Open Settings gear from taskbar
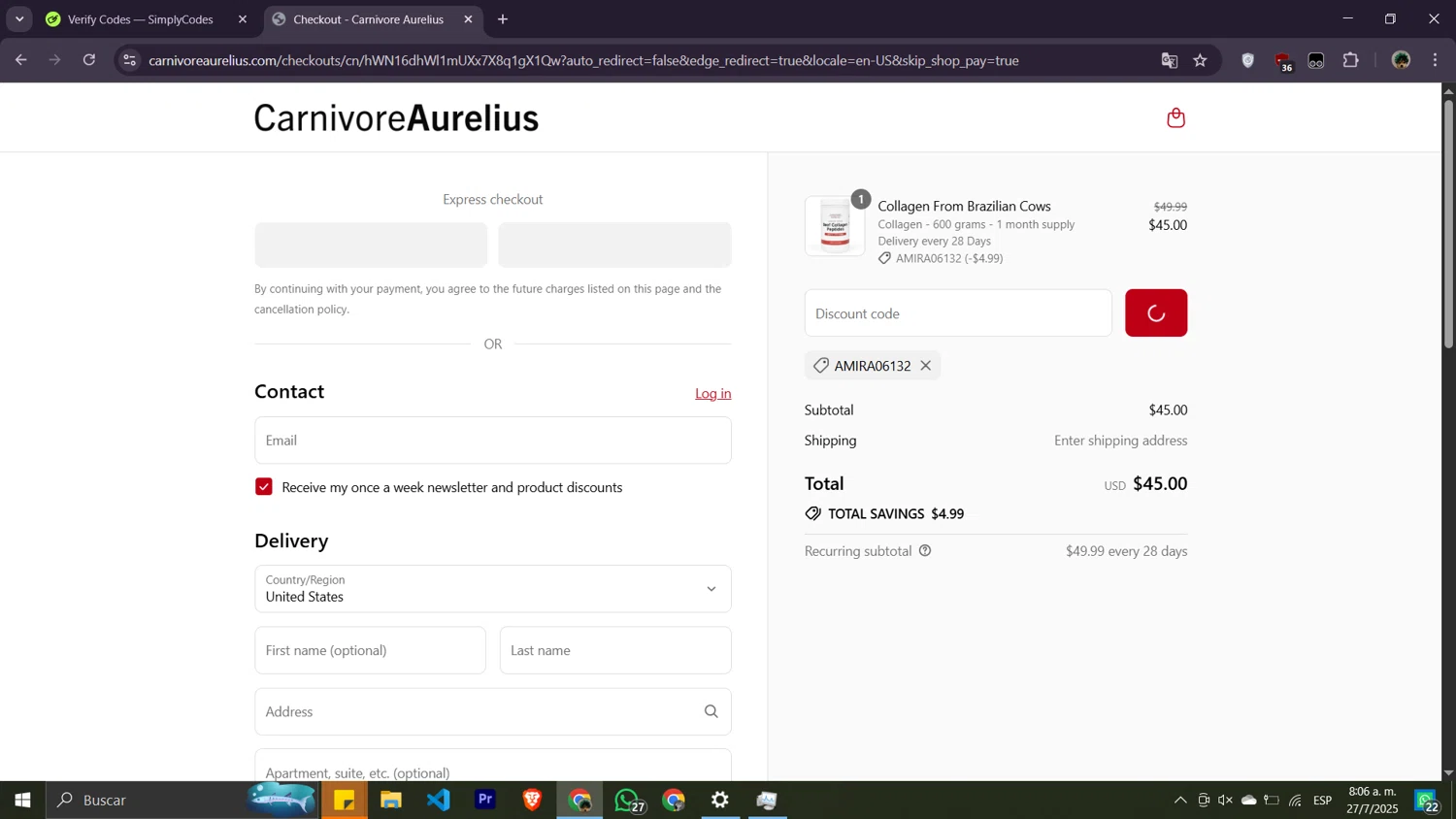 point(720,801)
